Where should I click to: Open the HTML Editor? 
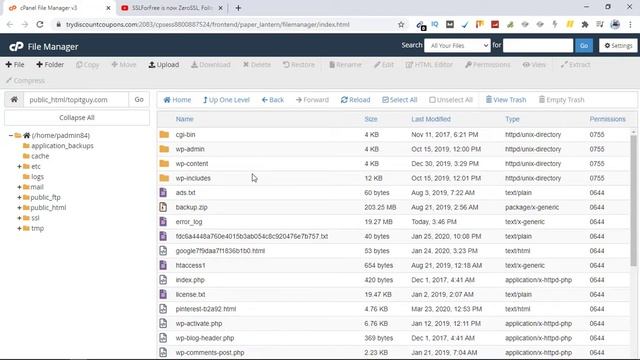tap(429, 64)
